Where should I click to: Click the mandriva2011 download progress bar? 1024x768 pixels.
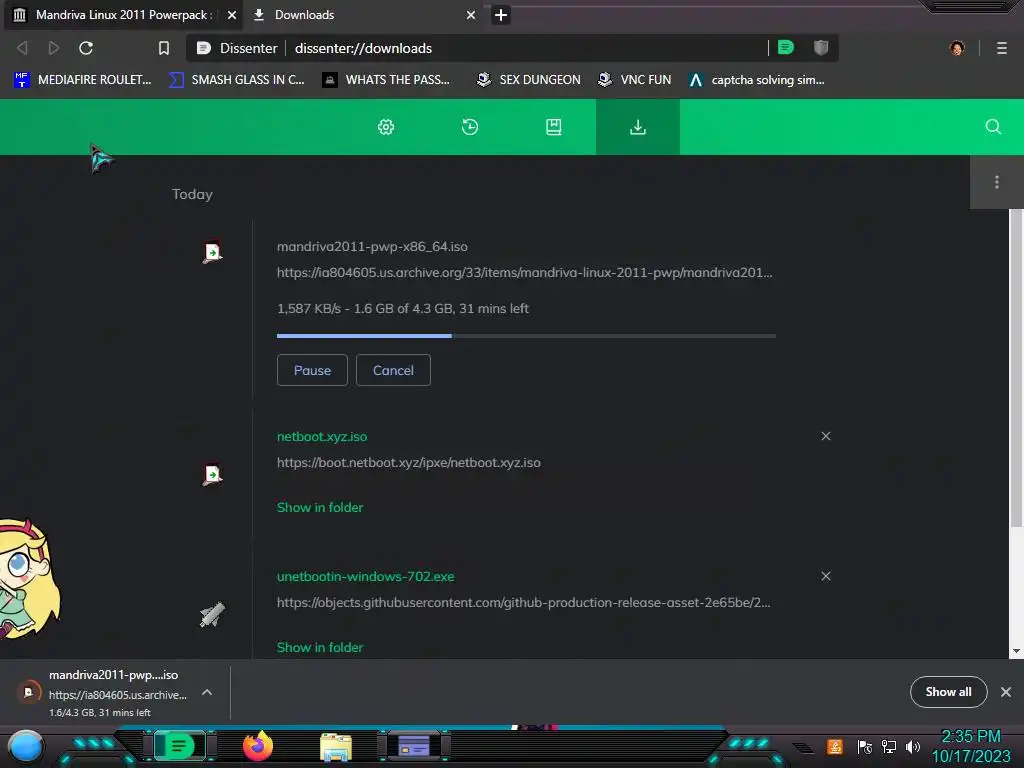click(526, 336)
